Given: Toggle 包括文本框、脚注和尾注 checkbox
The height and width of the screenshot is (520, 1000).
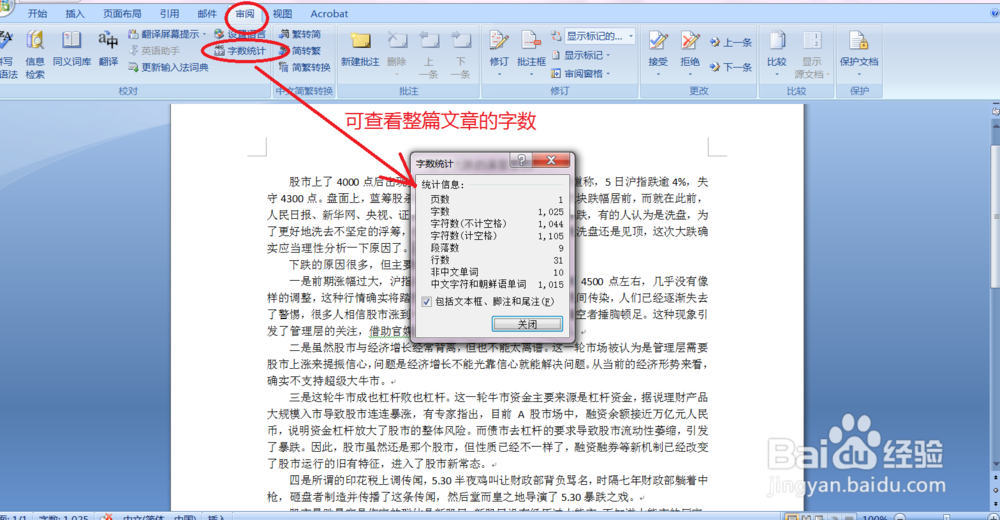Looking at the screenshot, I should pyautogui.click(x=427, y=302).
